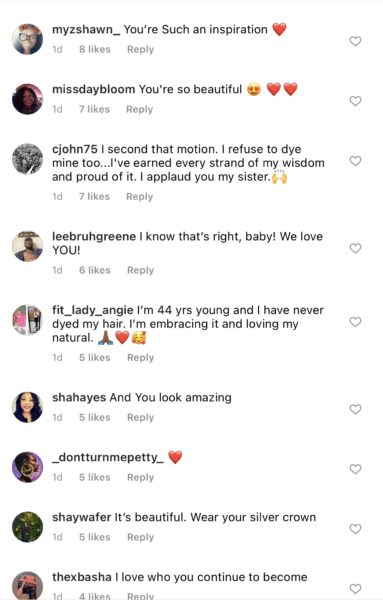383x600 pixels.
Task: Open _dontturnmepetty_ profile avatar
Action: point(27,467)
